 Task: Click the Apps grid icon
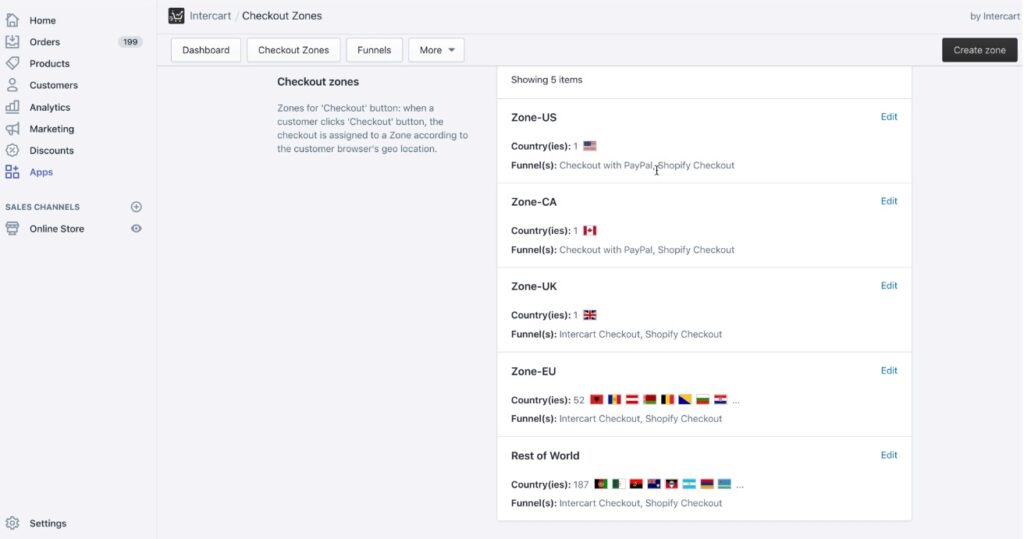(12, 172)
